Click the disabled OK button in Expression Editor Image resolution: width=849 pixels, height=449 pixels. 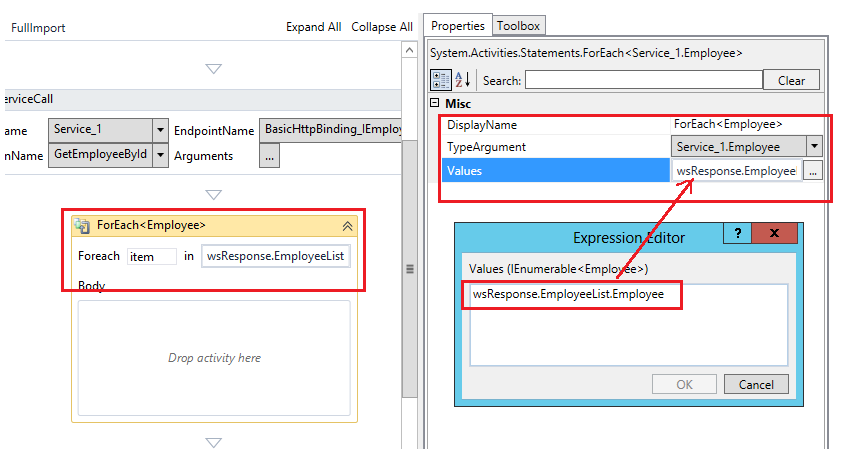click(684, 385)
